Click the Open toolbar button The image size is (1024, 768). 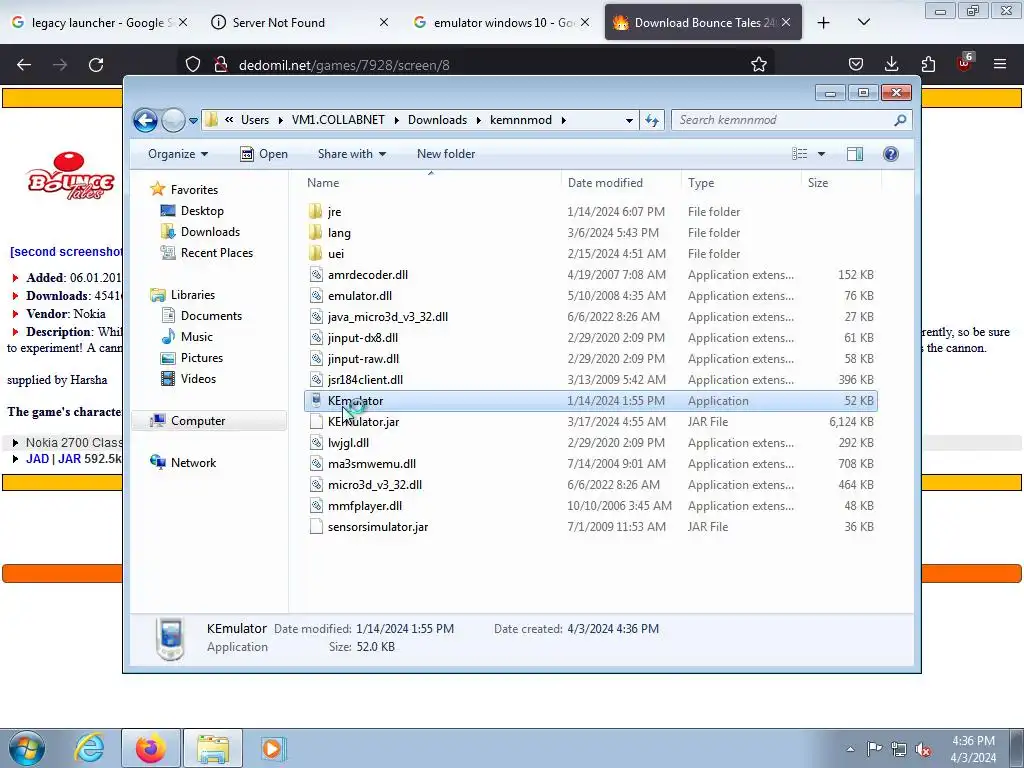pos(264,154)
